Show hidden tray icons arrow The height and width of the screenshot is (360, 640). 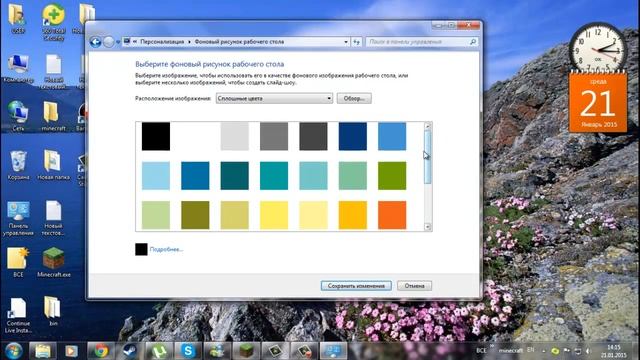pyautogui.click(x=544, y=351)
